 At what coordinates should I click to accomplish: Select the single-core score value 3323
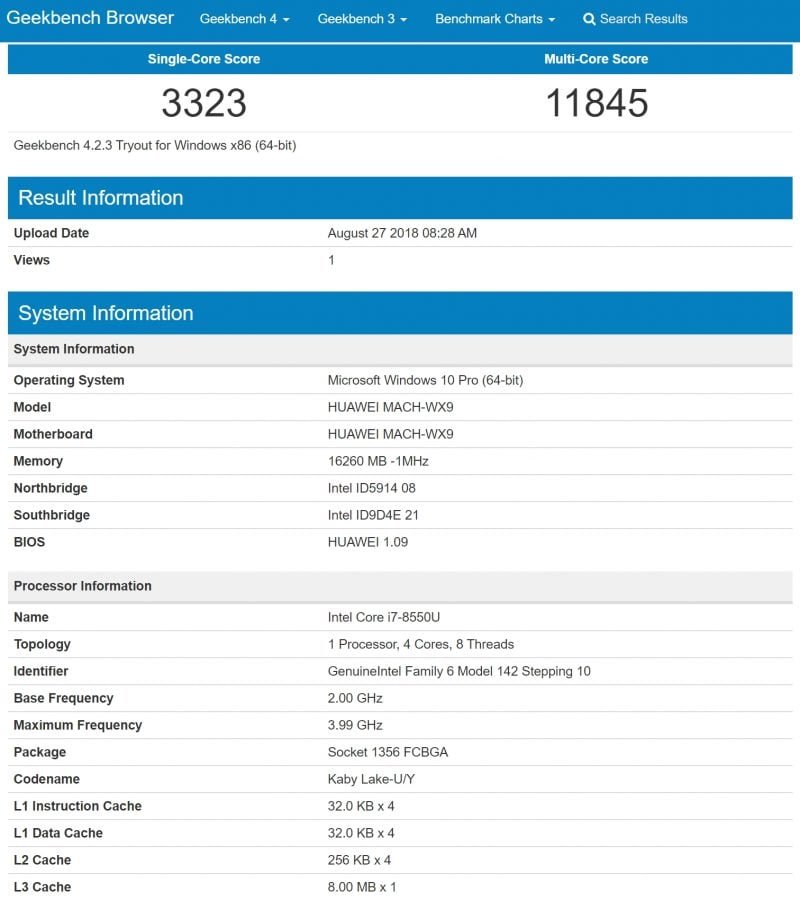[204, 103]
